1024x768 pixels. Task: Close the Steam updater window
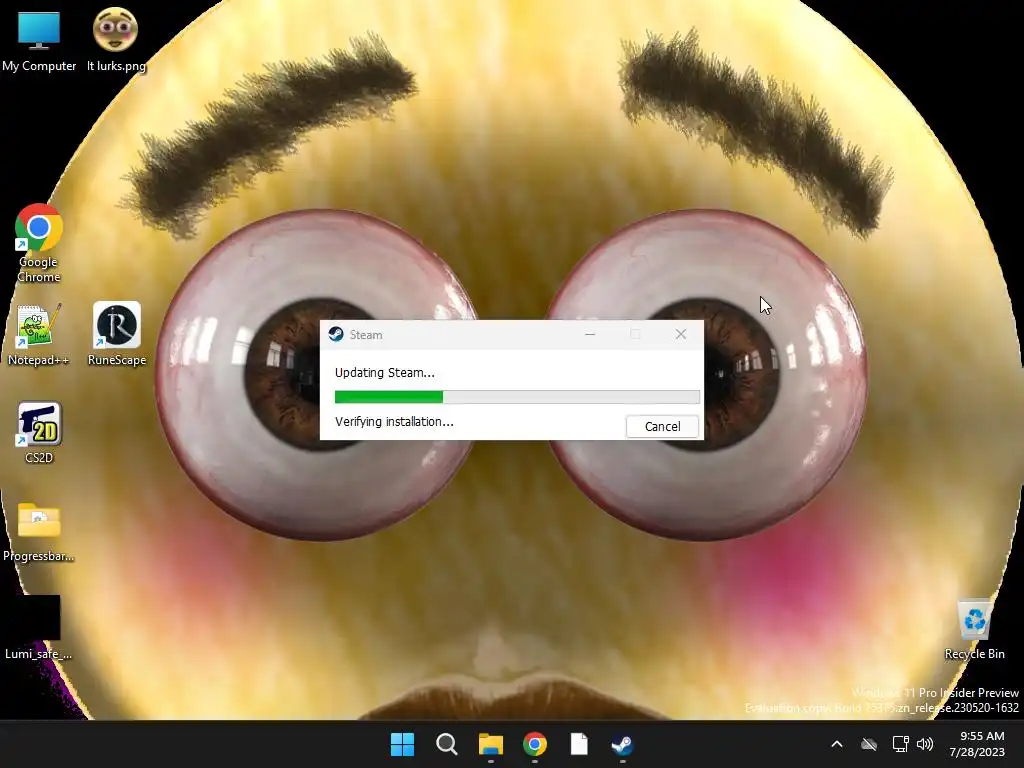coord(680,334)
